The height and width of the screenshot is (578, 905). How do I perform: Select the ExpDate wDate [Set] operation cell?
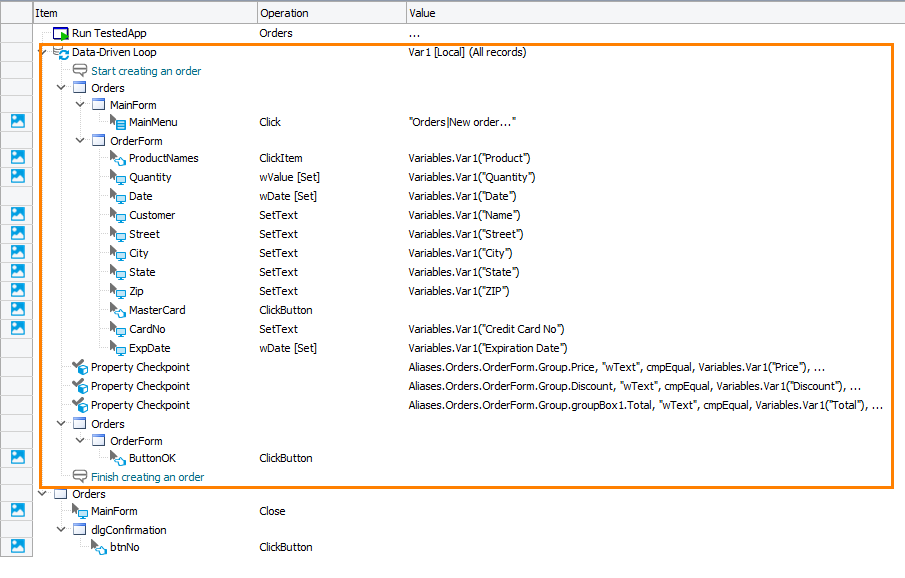click(x=288, y=348)
